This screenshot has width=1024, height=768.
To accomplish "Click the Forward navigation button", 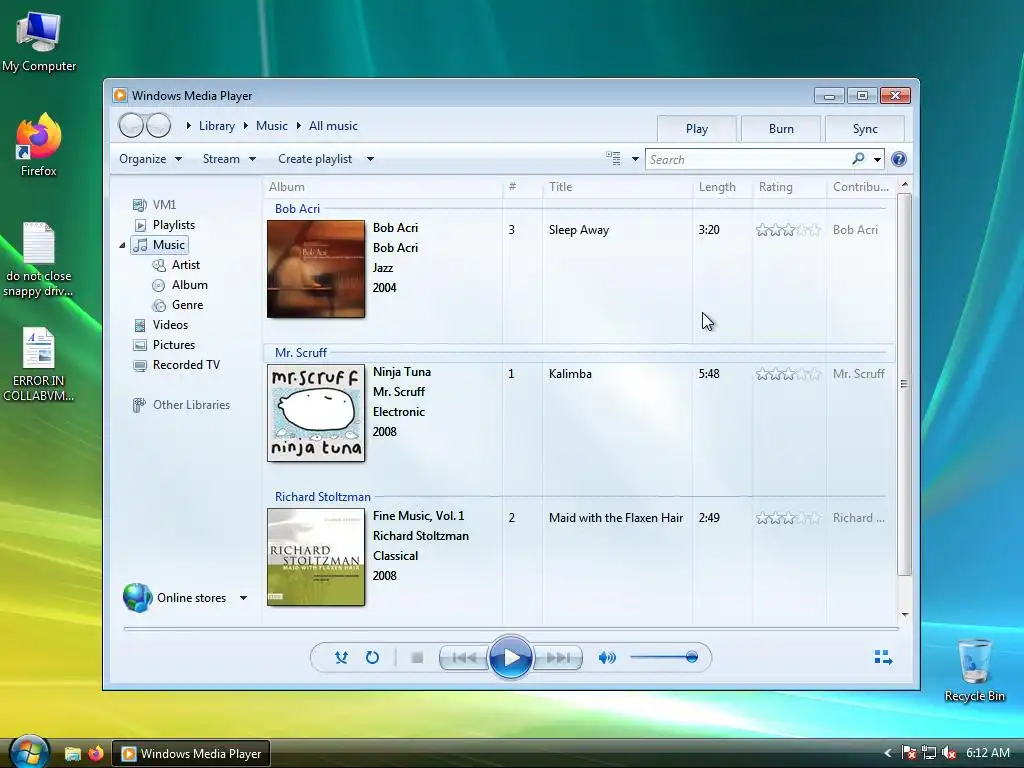I will coord(158,125).
